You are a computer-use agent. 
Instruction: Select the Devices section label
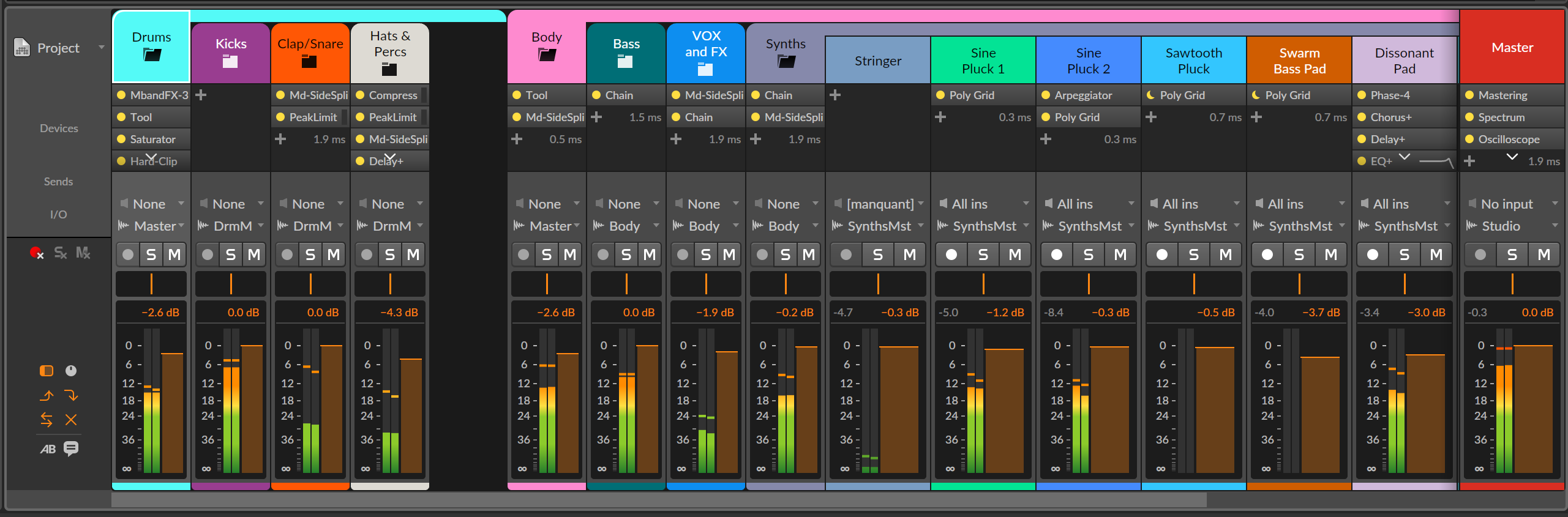59,128
